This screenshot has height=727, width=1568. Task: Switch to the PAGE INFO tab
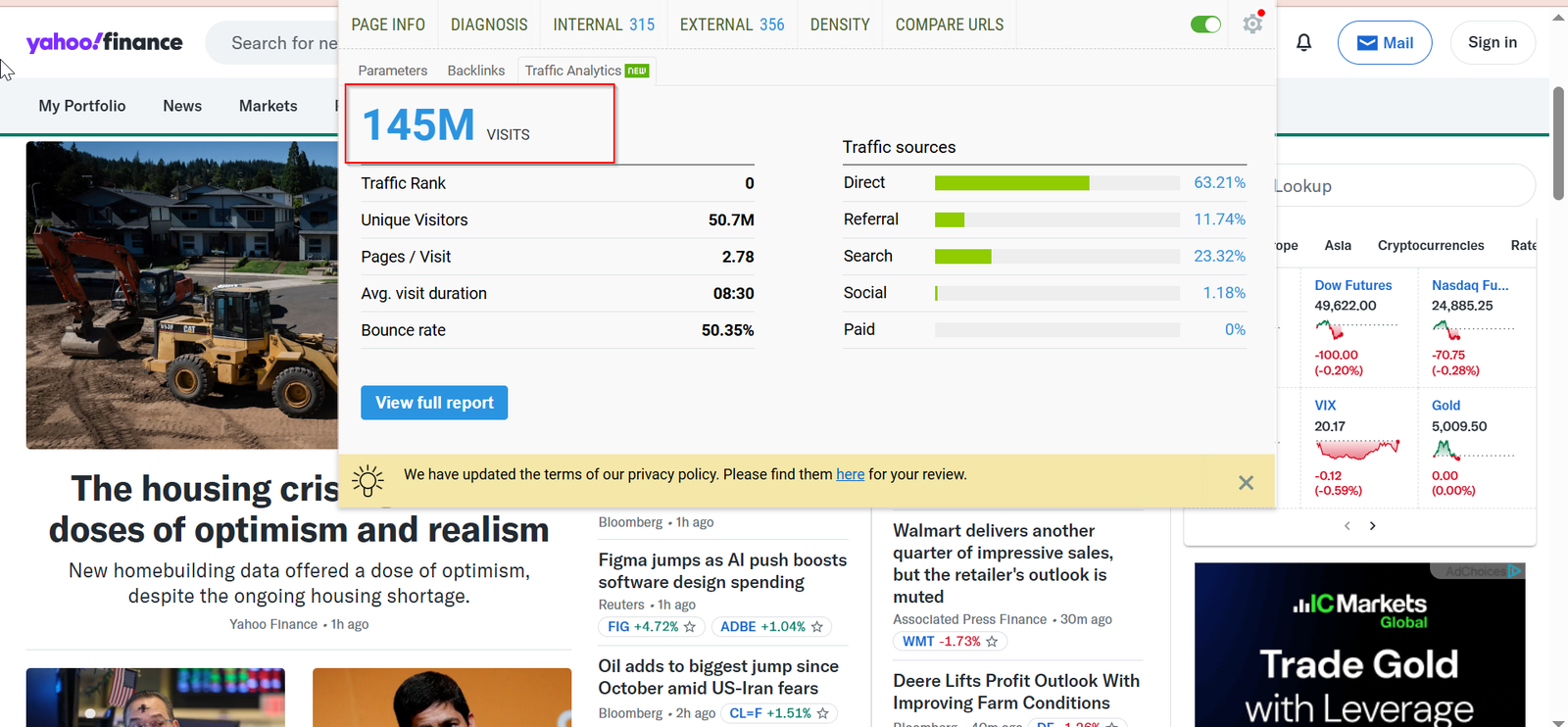[388, 24]
